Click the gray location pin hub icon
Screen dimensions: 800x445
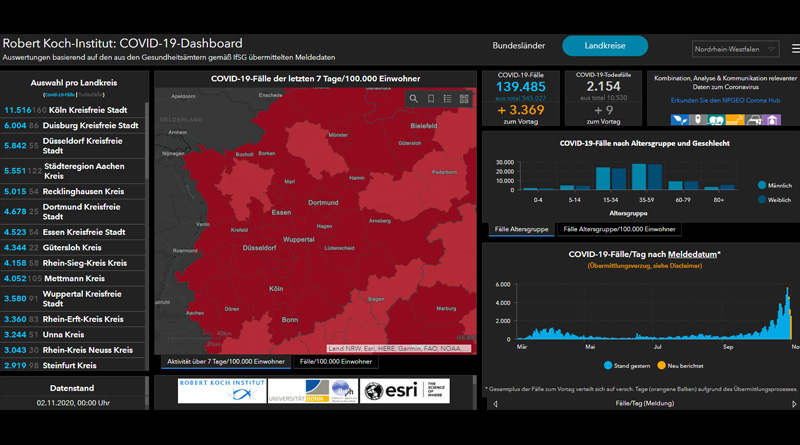click(x=697, y=120)
